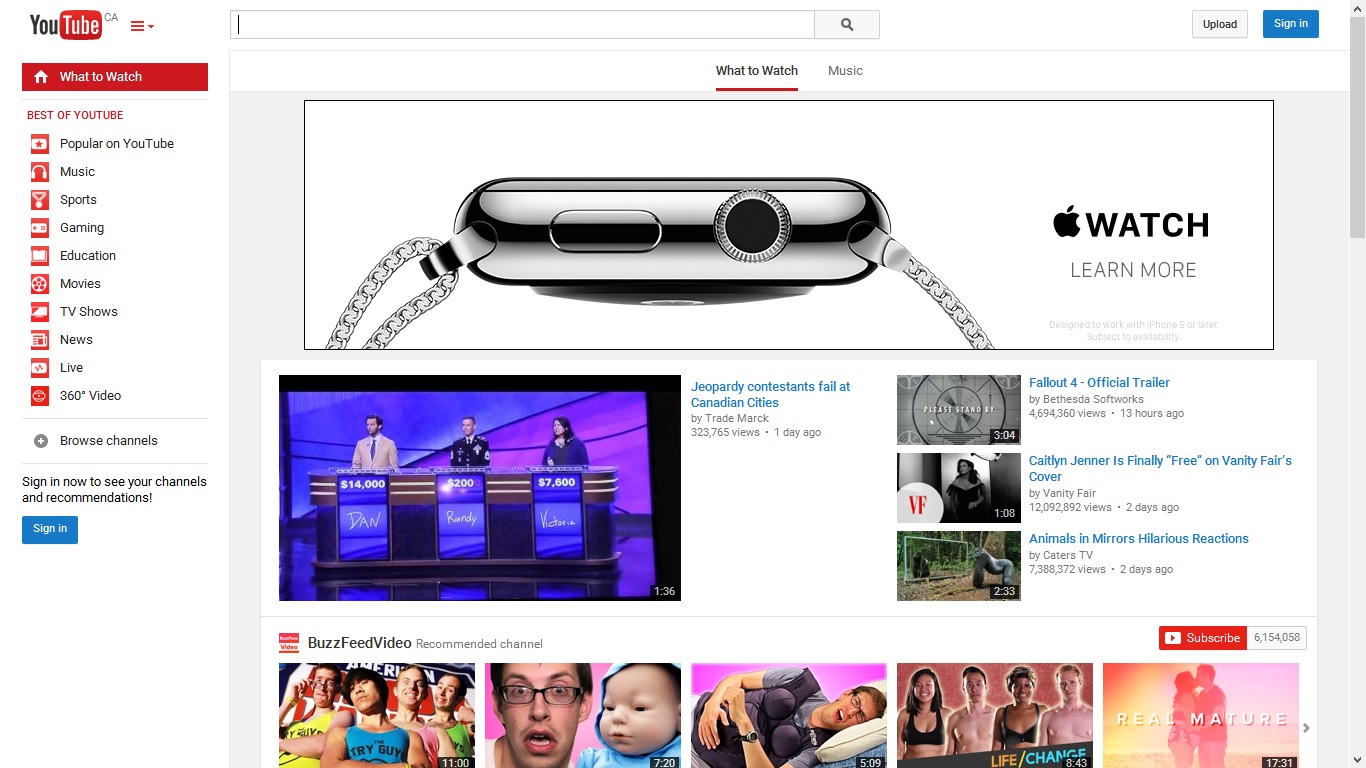Show next BuzzFeedVideo videos with right chevron
This screenshot has height=768, width=1366.
[x=1306, y=728]
